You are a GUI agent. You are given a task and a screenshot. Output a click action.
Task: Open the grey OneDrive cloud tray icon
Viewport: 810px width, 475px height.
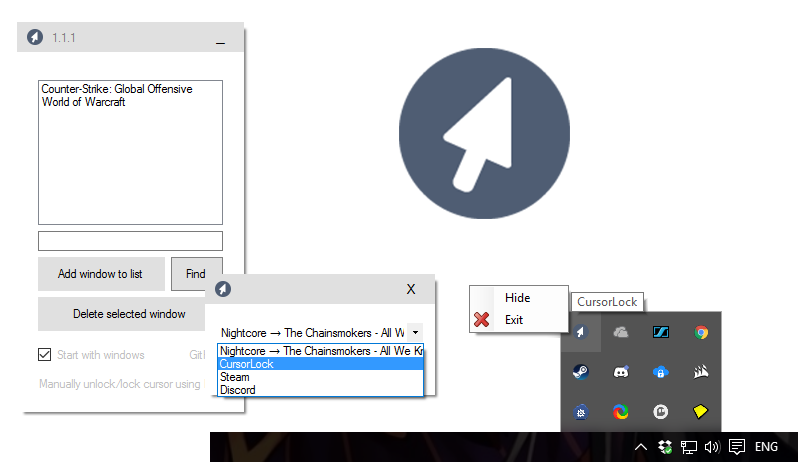tap(620, 332)
